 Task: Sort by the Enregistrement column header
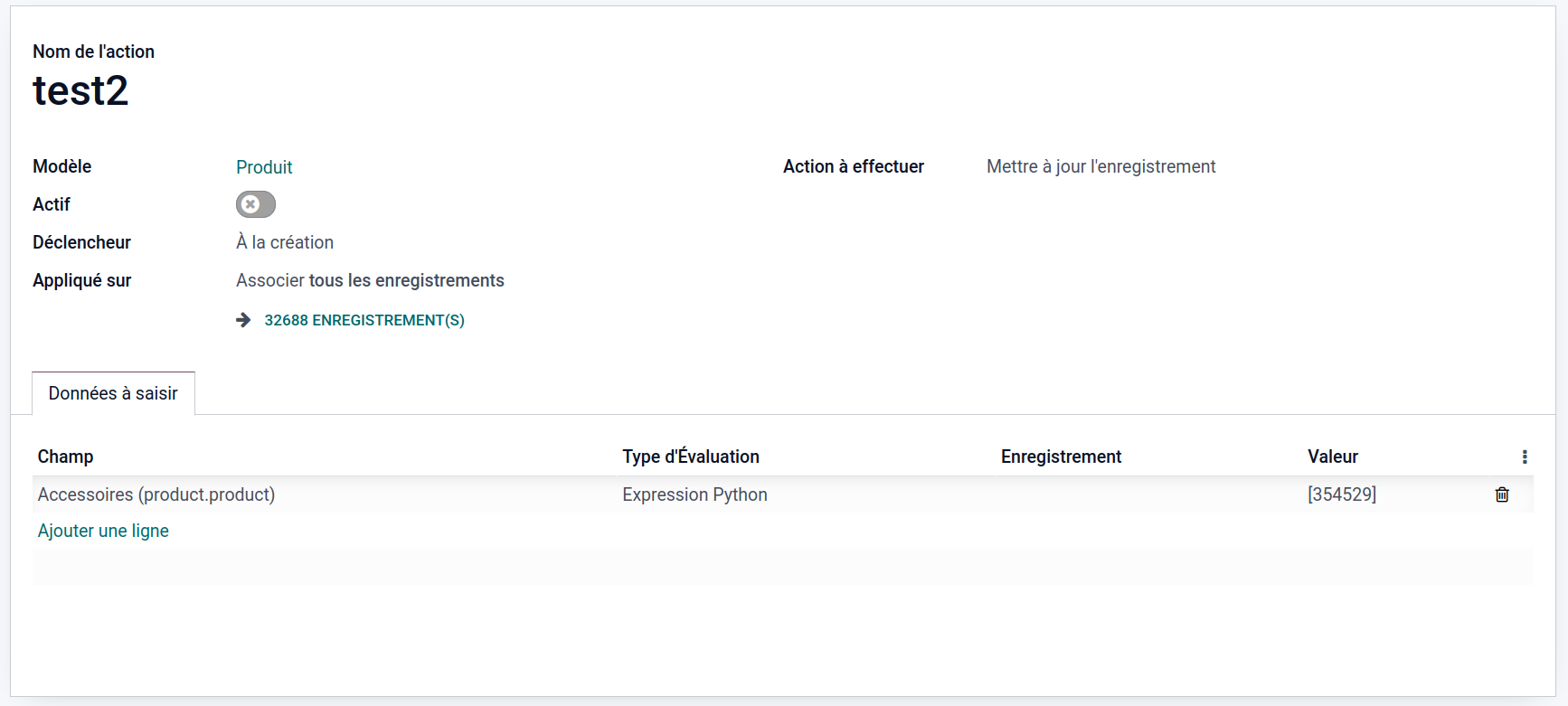click(x=1061, y=457)
